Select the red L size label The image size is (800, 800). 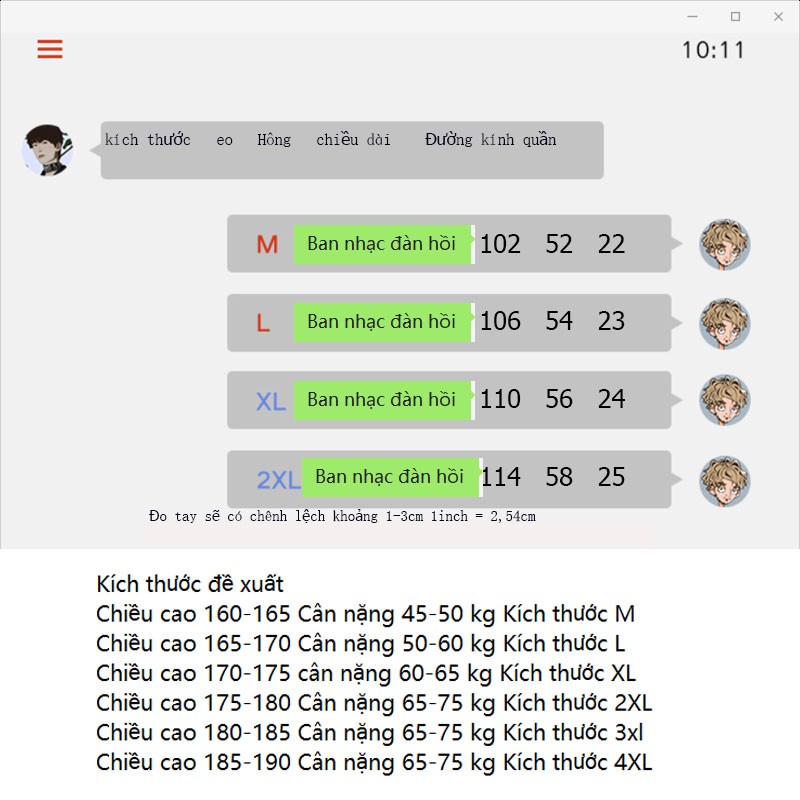(263, 323)
